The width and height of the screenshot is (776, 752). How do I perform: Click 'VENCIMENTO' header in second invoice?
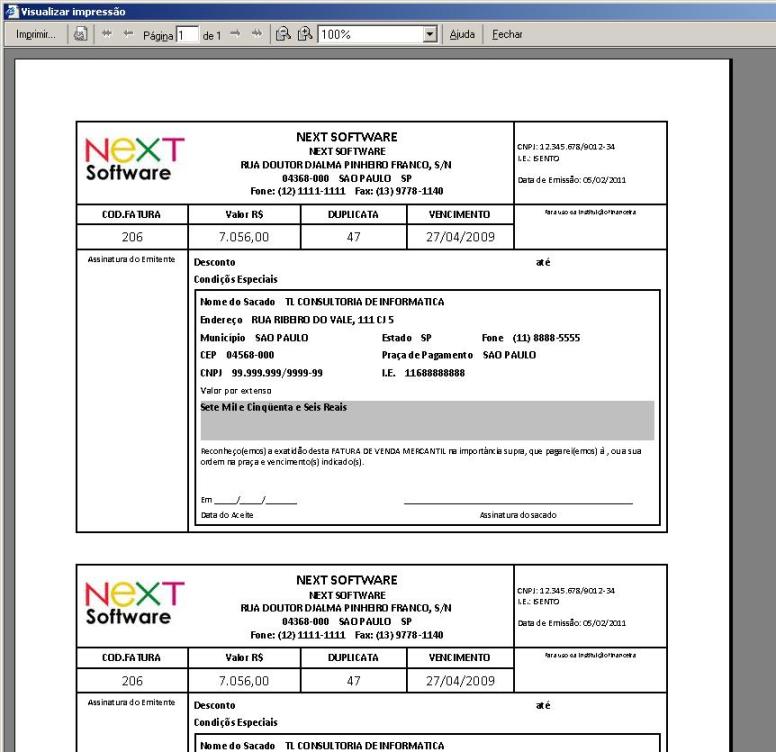(x=459, y=658)
